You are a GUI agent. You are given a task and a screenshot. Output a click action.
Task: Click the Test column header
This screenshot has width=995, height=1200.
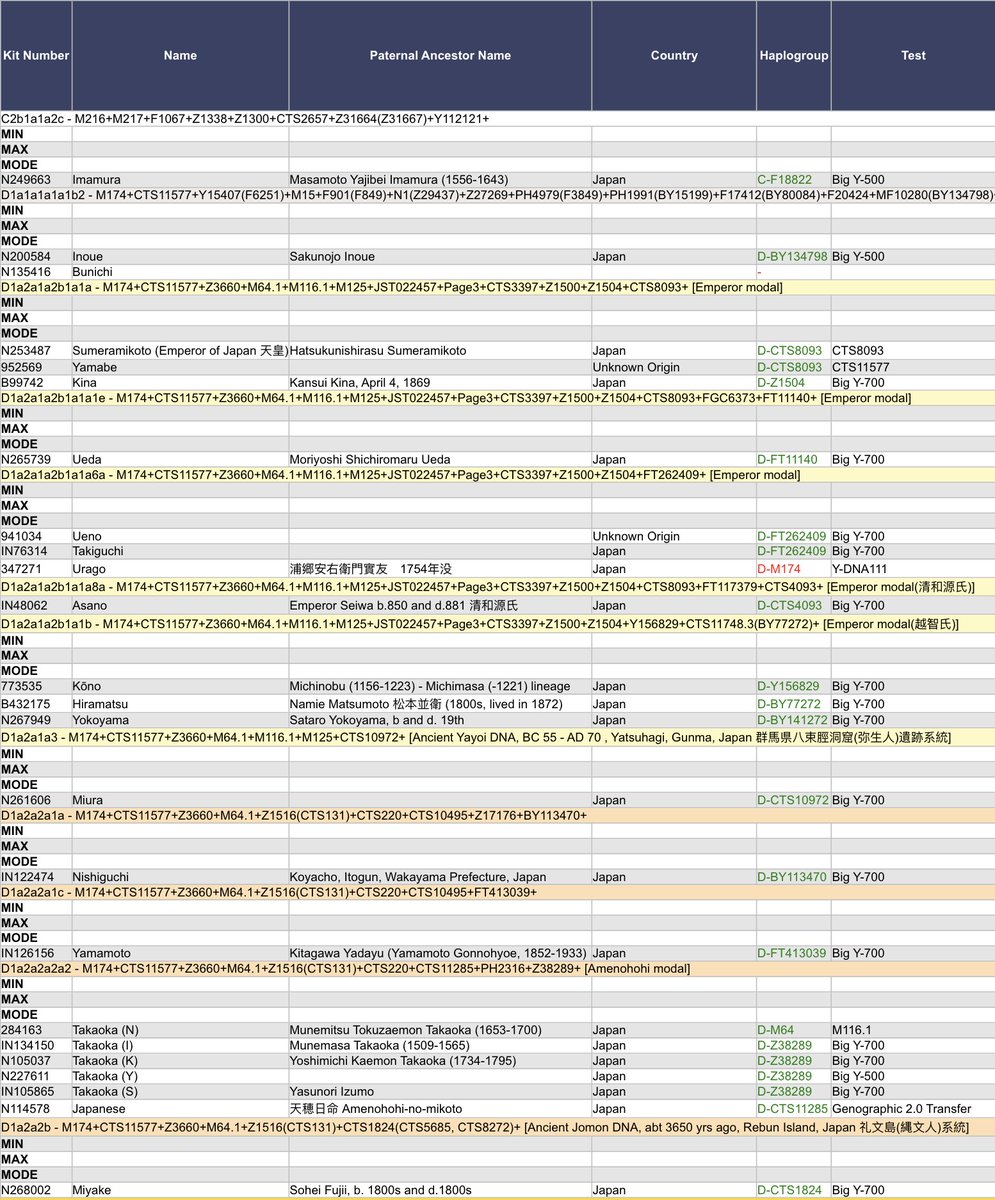pos(913,56)
